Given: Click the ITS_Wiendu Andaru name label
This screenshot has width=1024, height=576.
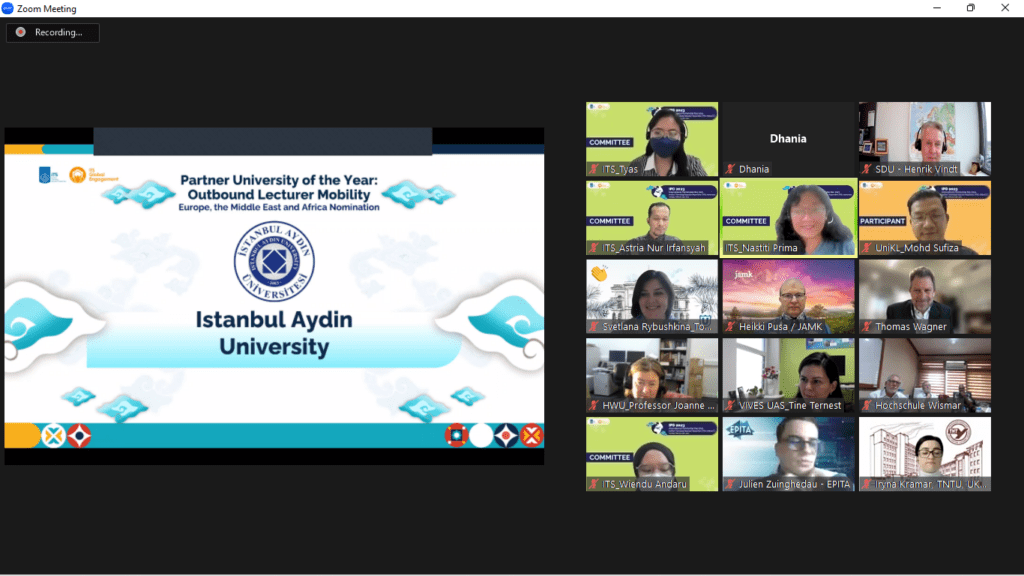Looking at the screenshot, I should (646, 485).
